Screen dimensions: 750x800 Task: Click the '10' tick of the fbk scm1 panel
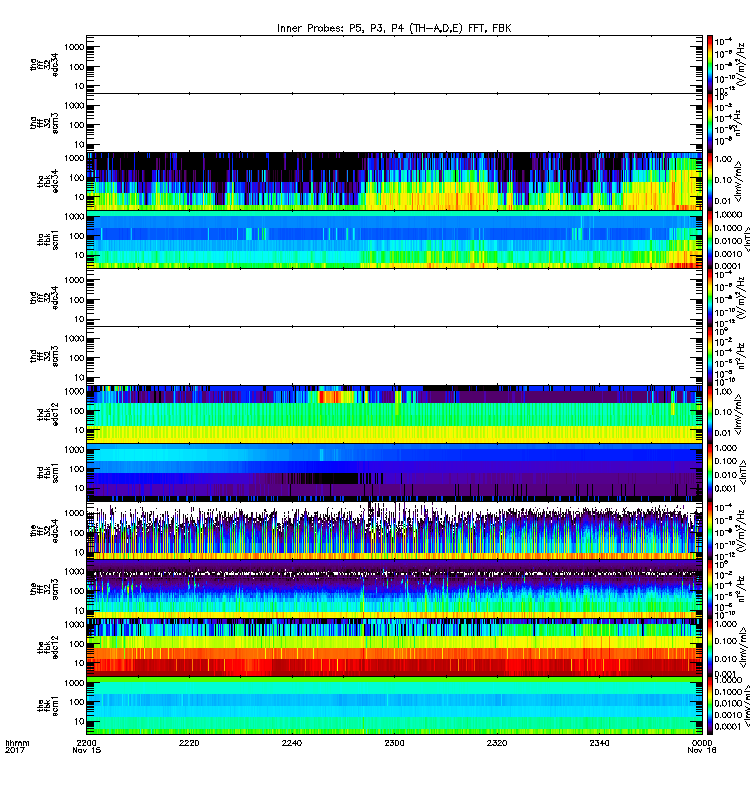point(79,721)
